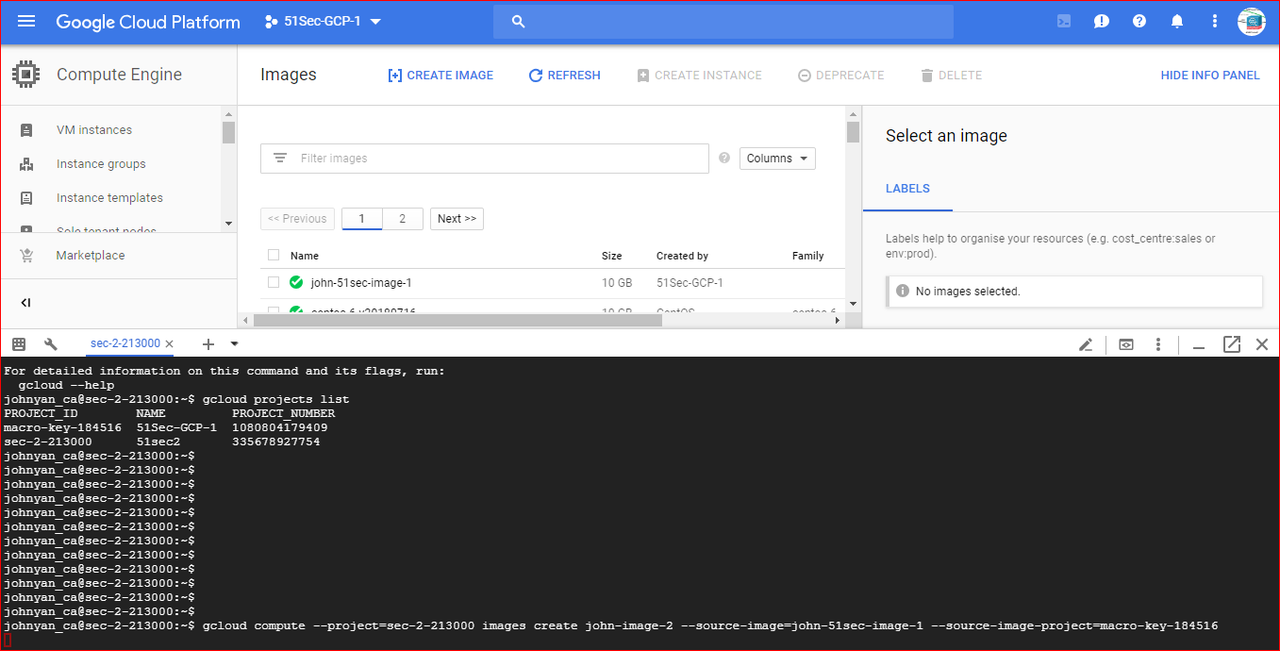1280x651 pixels.
Task: Hide the info panel
Action: [x=1210, y=75]
